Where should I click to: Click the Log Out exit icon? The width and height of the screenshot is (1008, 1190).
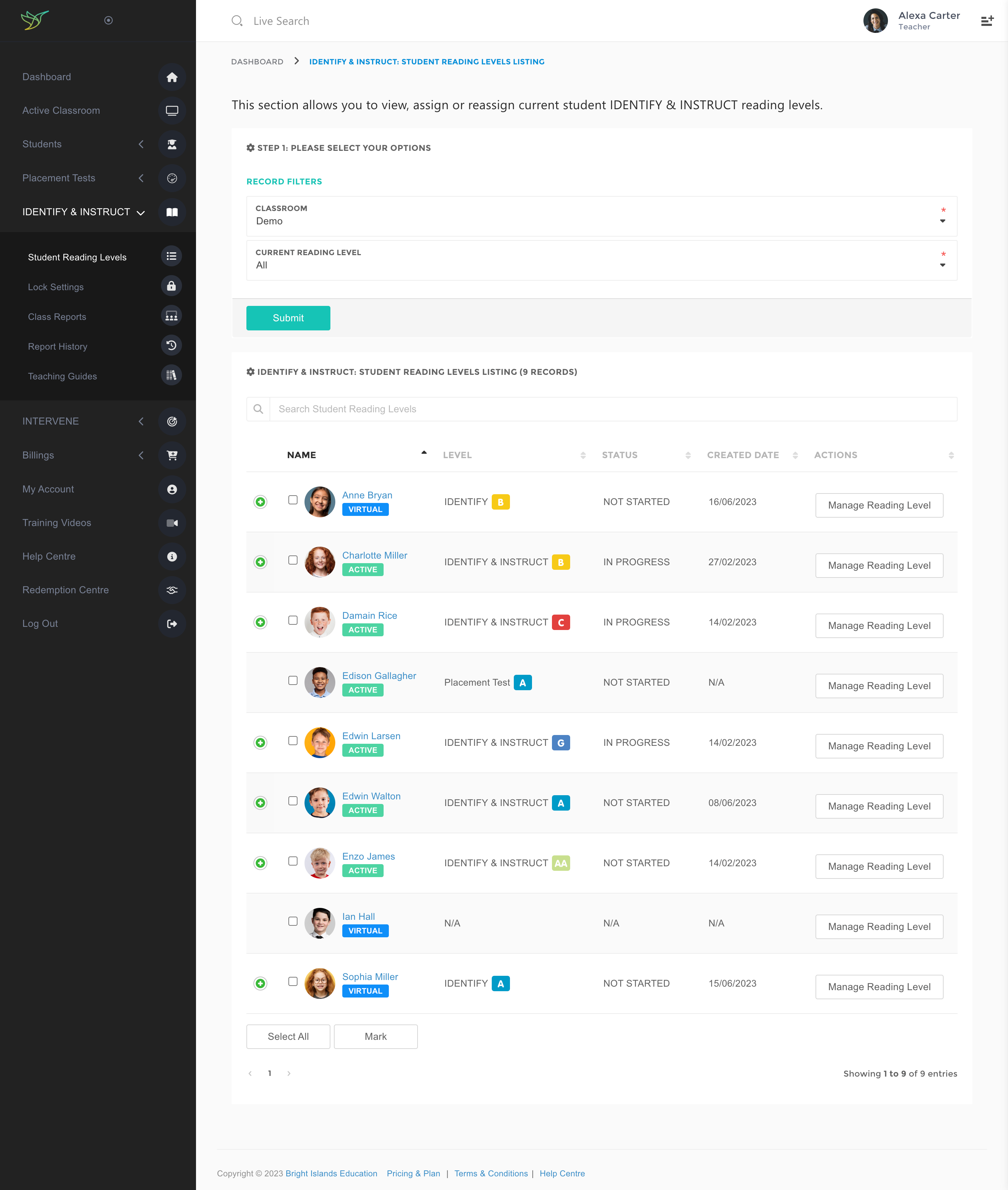171,624
